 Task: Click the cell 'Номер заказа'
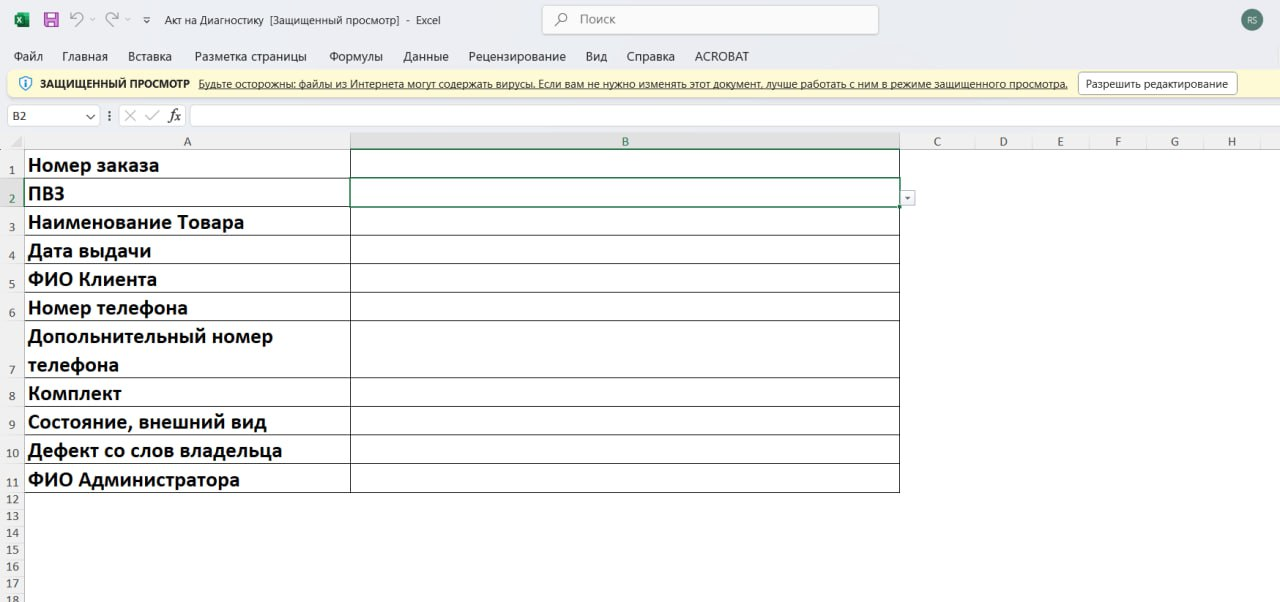187,164
